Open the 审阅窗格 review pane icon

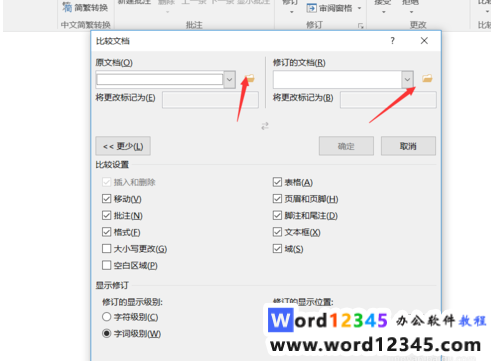(311, 8)
